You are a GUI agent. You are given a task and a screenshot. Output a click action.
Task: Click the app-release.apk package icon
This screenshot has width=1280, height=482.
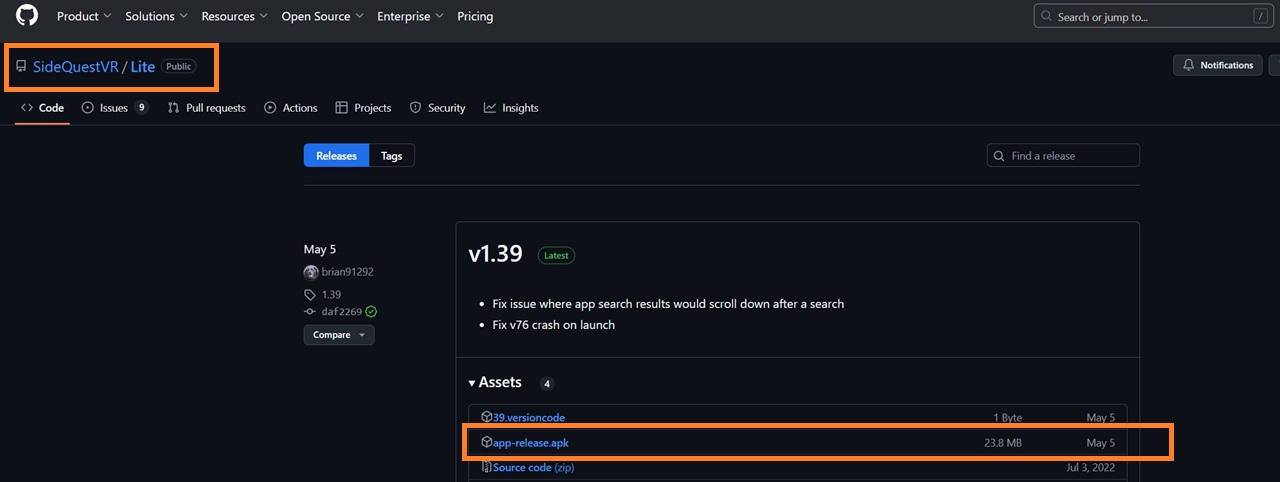(486, 442)
